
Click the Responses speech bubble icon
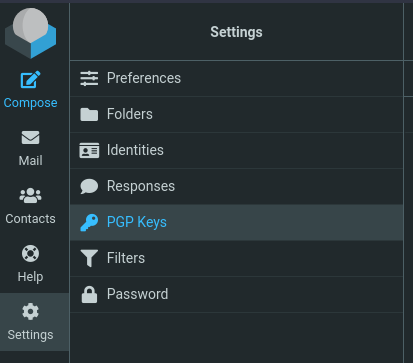coord(89,186)
